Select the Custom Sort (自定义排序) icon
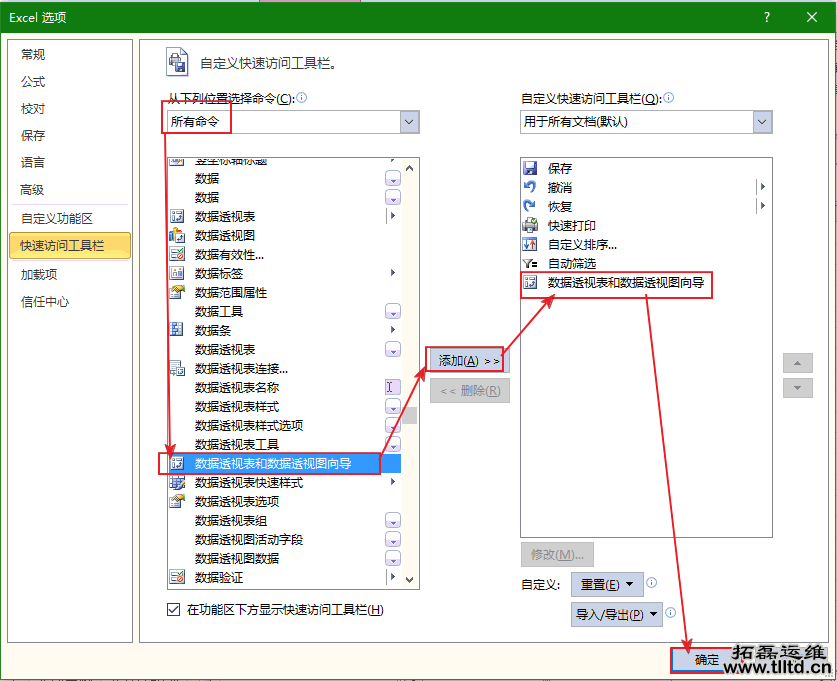The width and height of the screenshot is (837, 681). [x=530, y=244]
